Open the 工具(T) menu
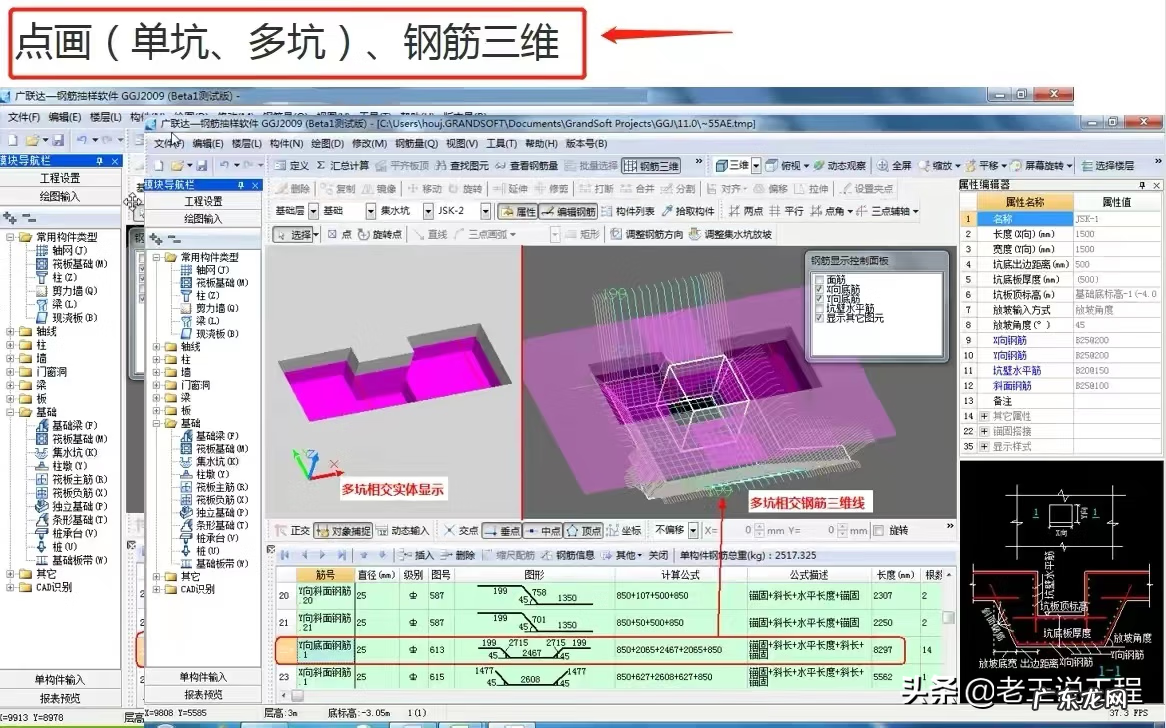The width and height of the screenshot is (1166, 728). click(501, 144)
